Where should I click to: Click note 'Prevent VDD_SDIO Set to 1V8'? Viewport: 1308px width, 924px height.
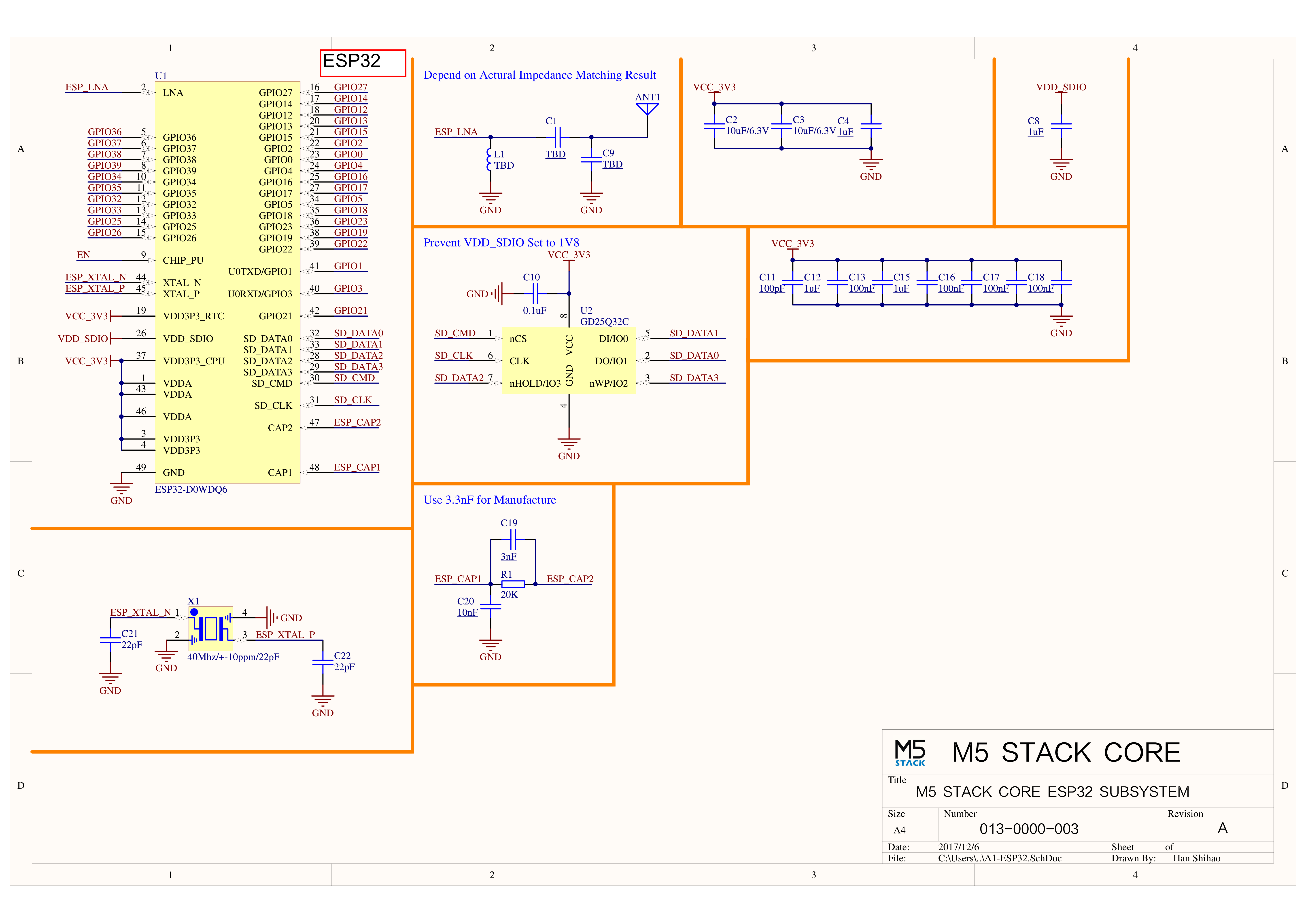tap(501, 243)
